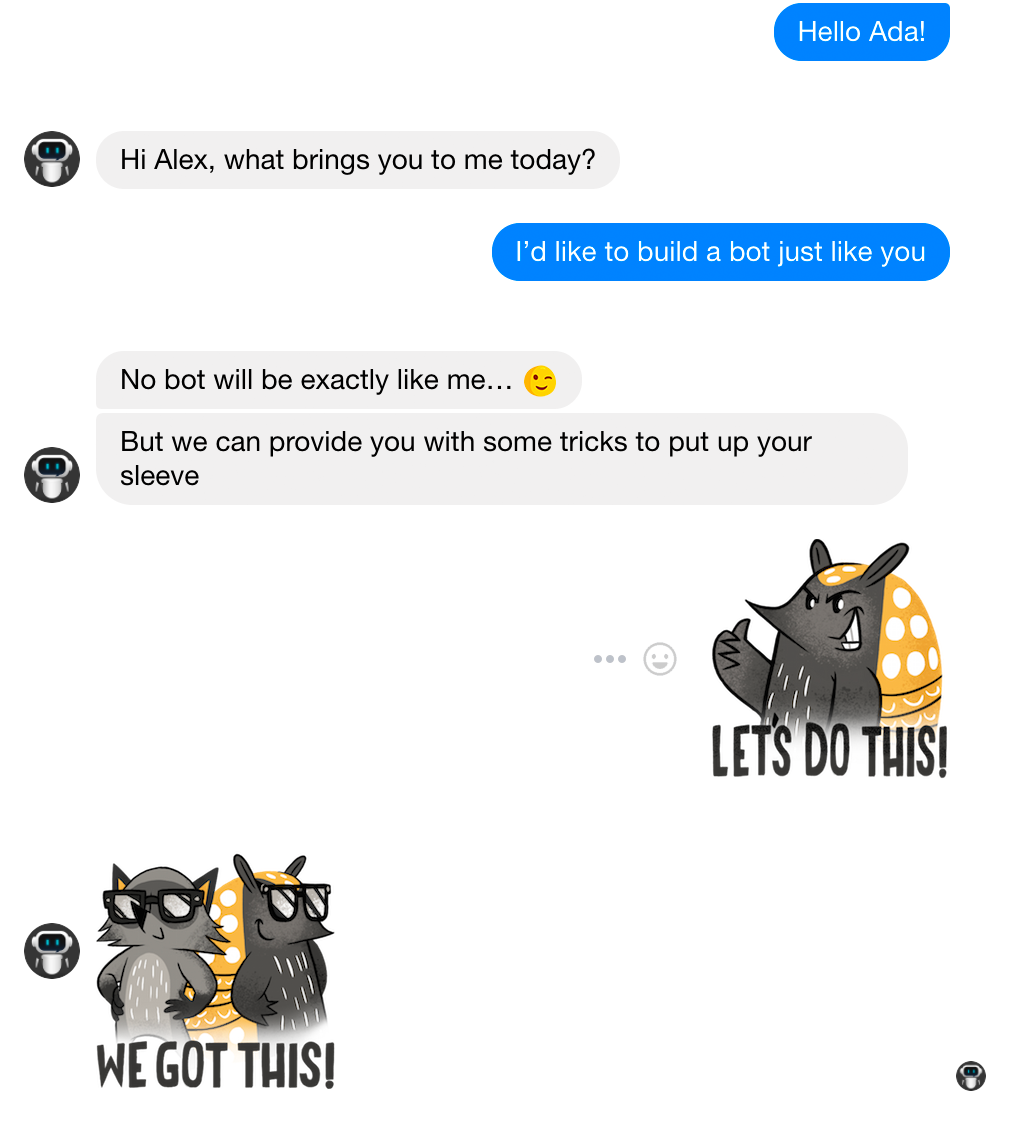Click the 'WE GOT THIS!' sticker caption text
The width and height of the screenshot is (1010, 1121).
click(x=216, y=1065)
